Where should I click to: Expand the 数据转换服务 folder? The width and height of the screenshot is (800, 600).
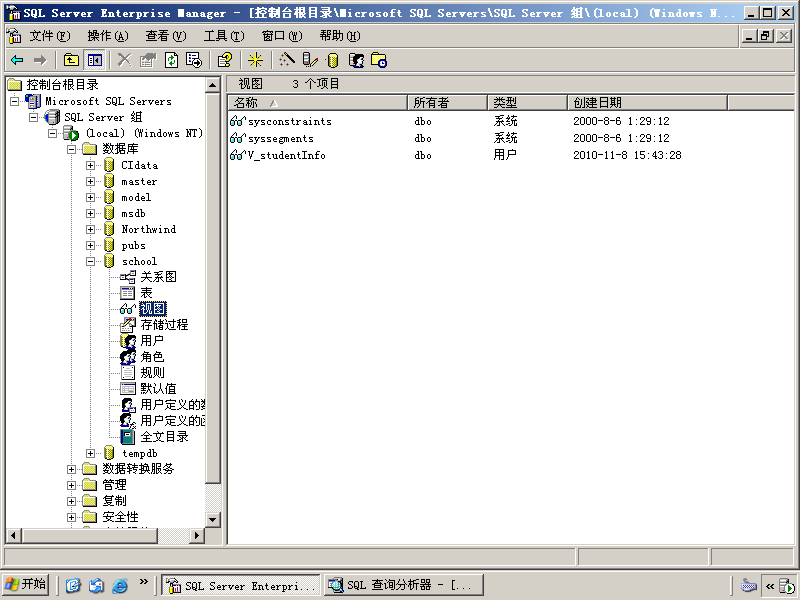coord(71,469)
